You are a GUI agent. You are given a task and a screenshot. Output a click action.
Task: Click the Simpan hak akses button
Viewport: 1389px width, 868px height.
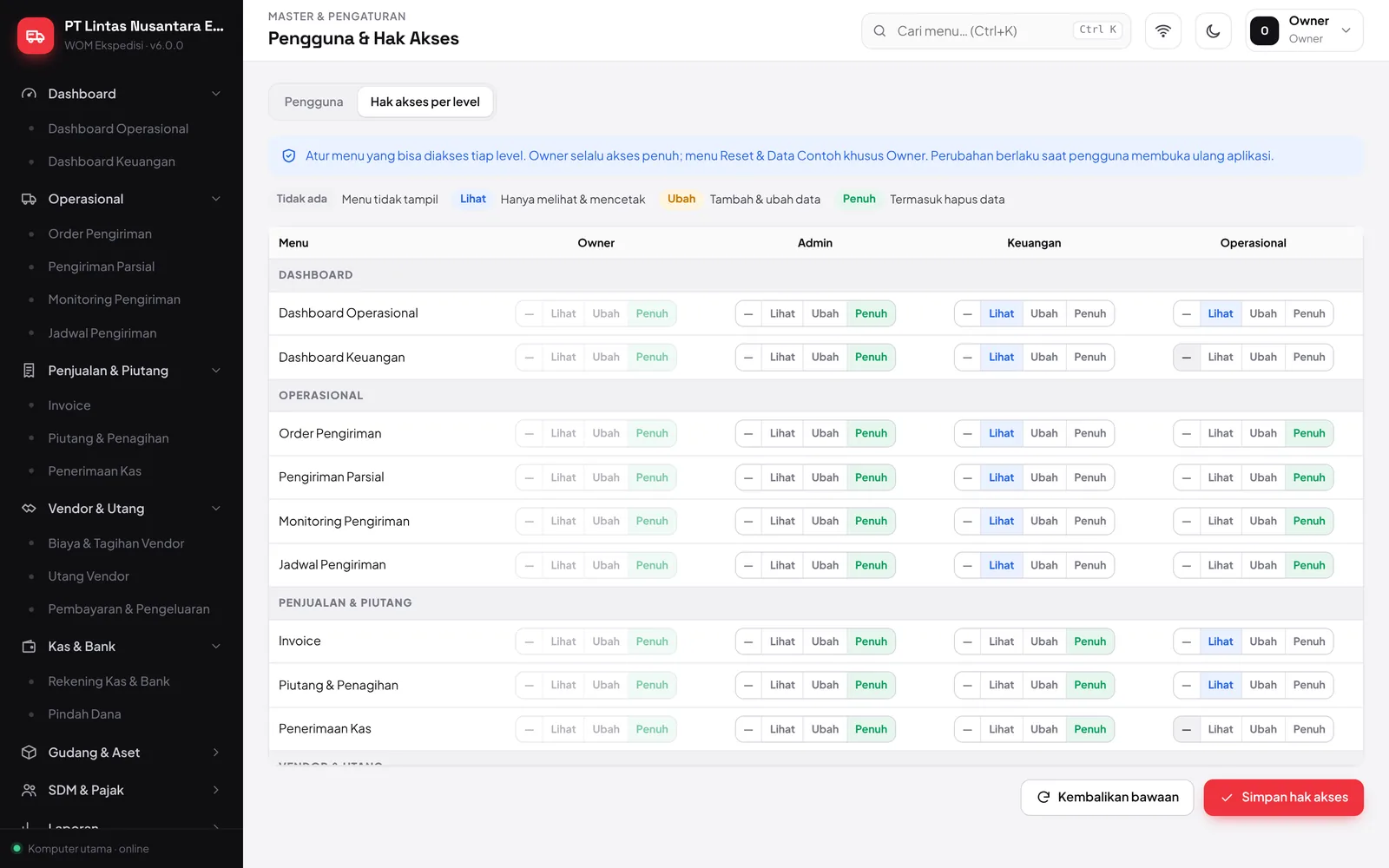point(1283,798)
